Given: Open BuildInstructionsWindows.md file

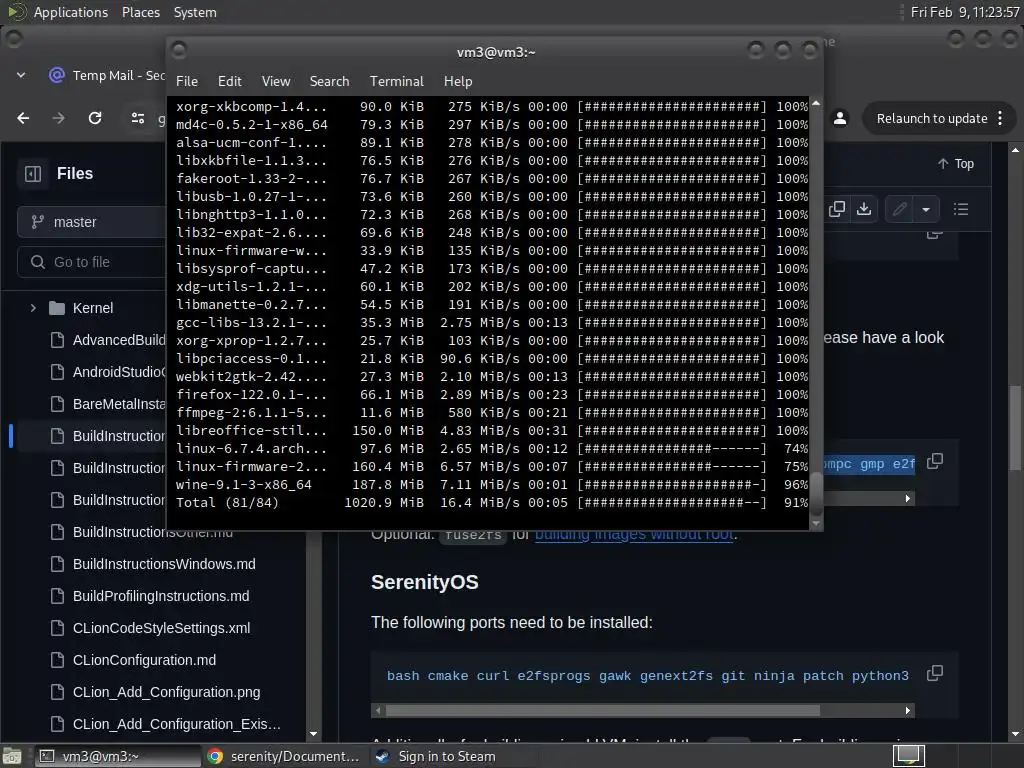Looking at the screenshot, I should [164, 564].
